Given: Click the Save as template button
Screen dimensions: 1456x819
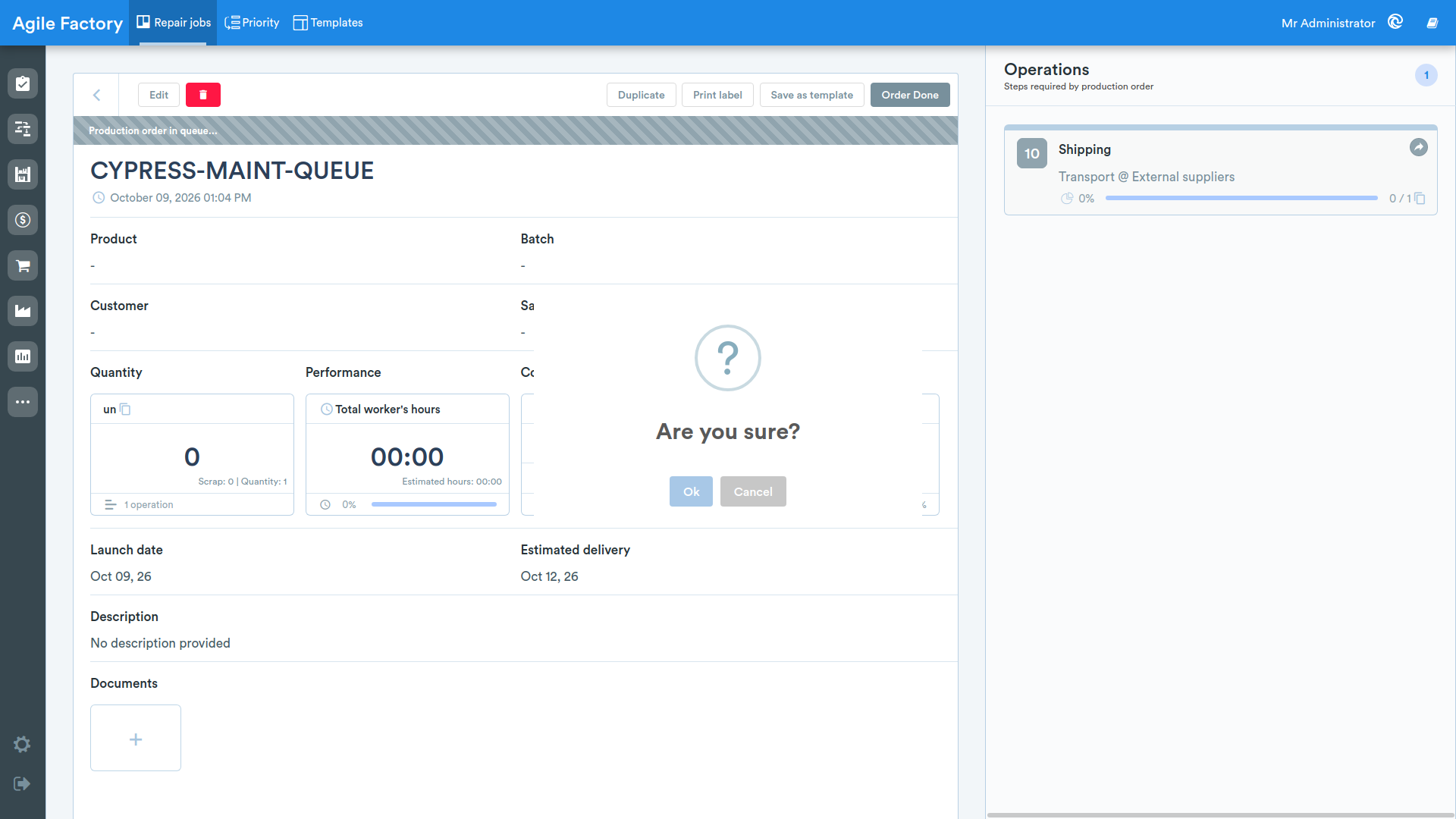Looking at the screenshot, I should [811, 95].
